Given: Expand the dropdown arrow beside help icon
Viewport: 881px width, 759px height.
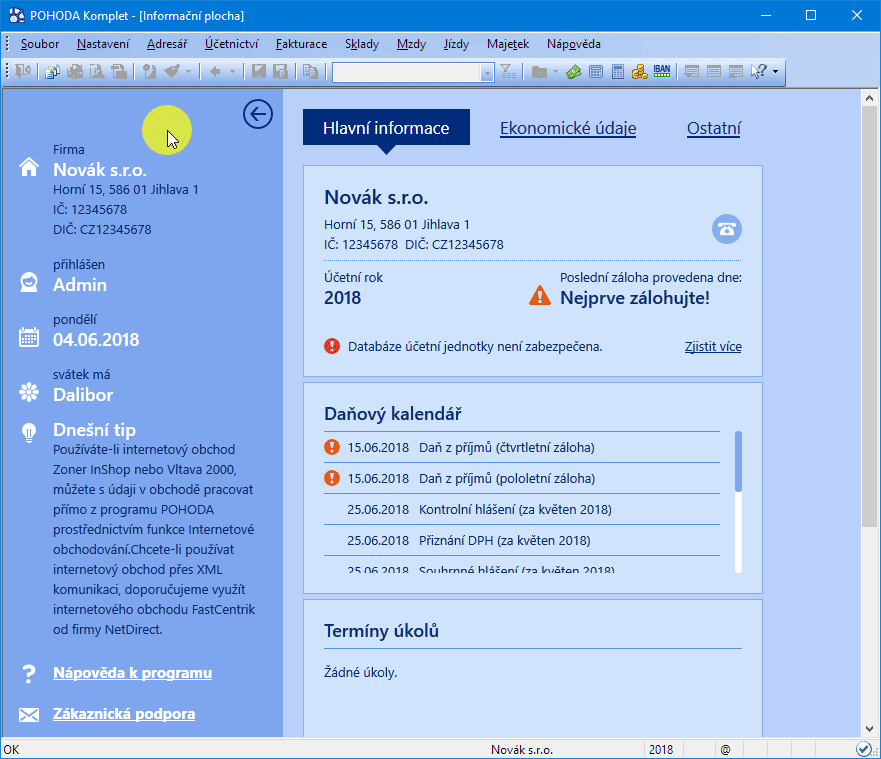Looking at the screenshot, I should (x=775, y=71).
